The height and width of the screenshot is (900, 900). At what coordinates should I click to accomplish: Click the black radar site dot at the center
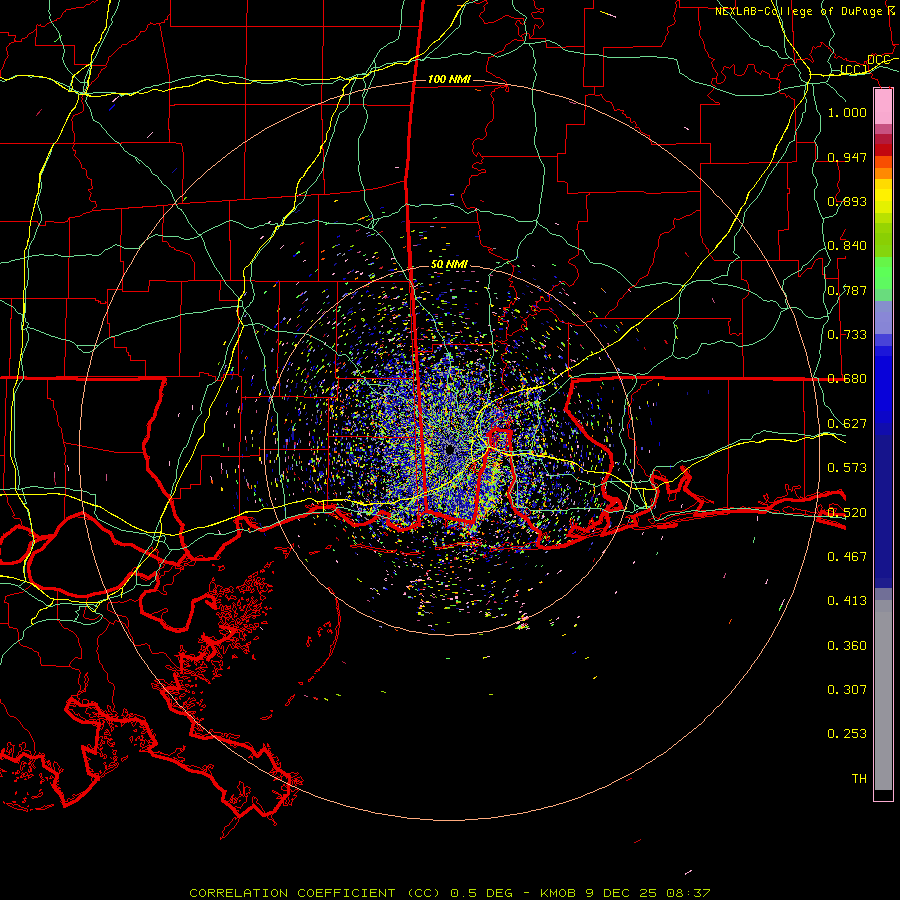450,450
